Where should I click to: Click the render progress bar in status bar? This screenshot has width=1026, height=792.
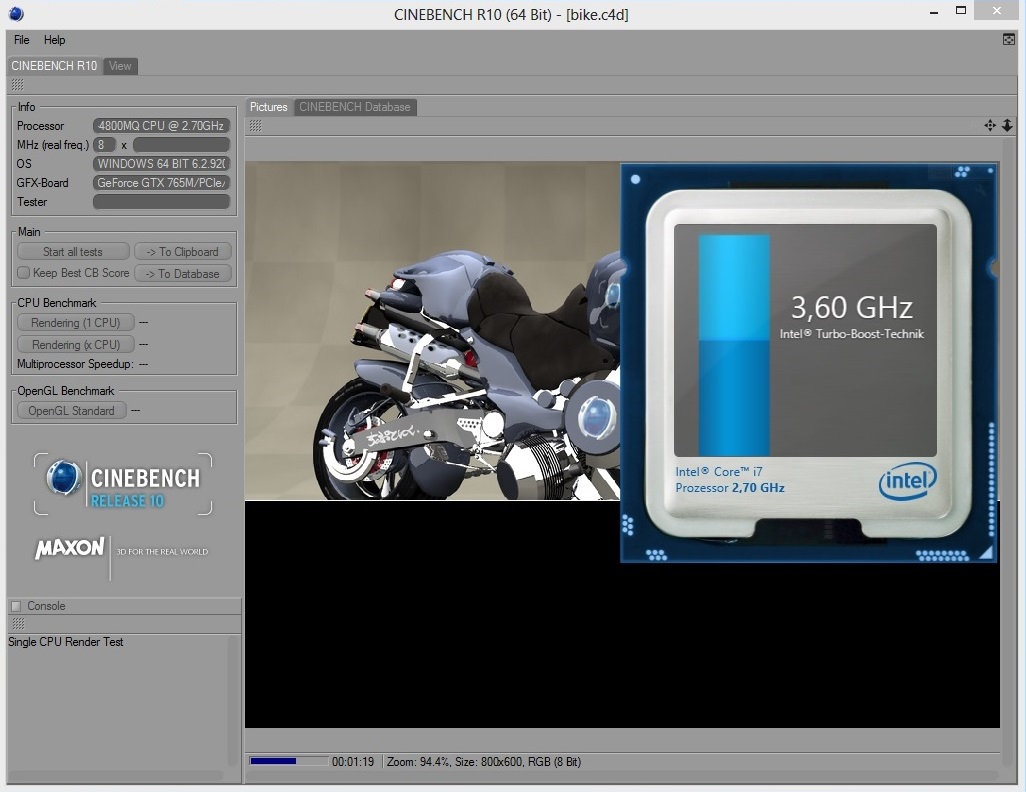click(289, 761)
